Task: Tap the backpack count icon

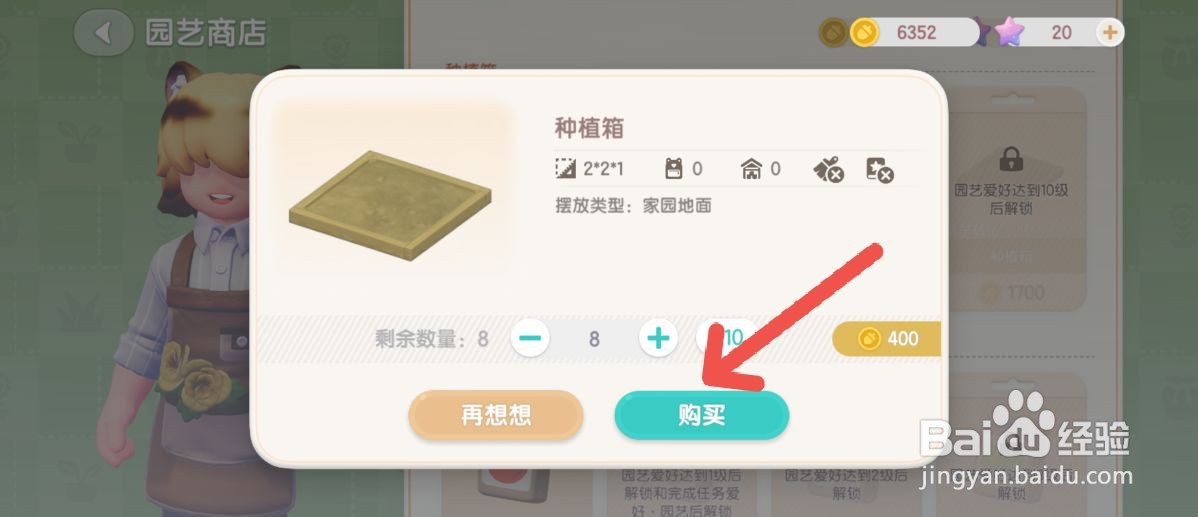Action: point(673,169)
